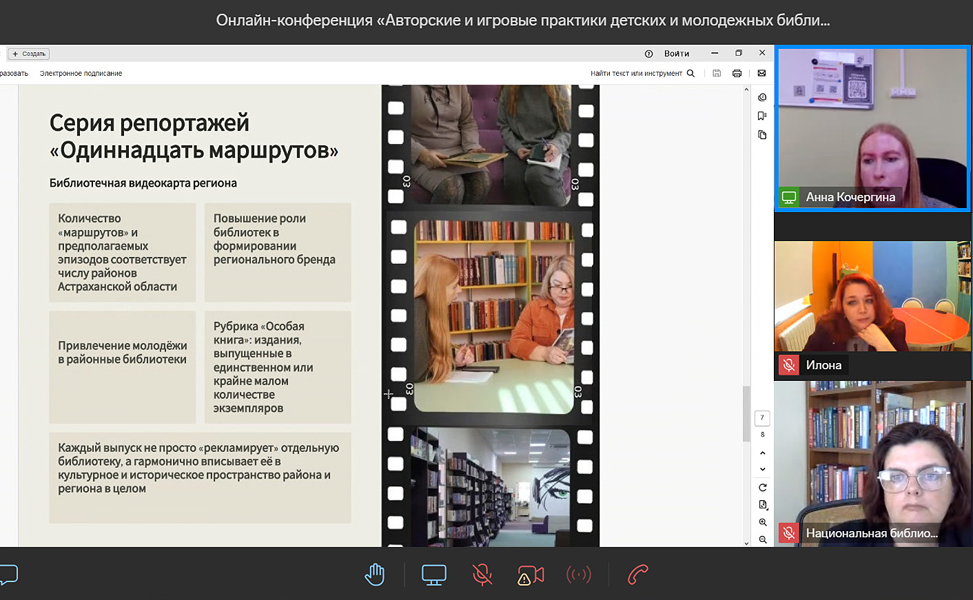Open chat from the bottom-left speech bubble

point(8,575)
